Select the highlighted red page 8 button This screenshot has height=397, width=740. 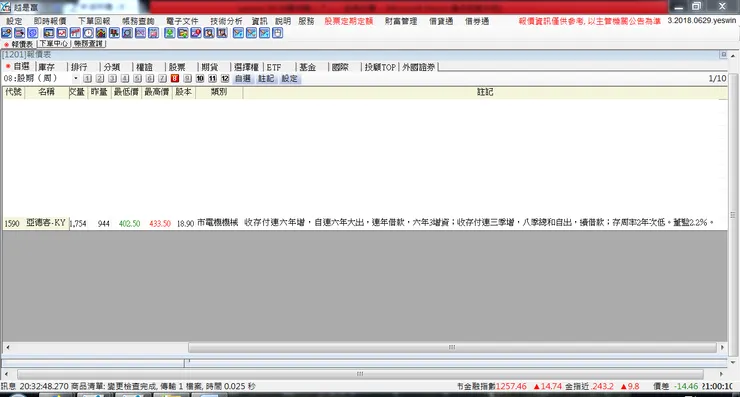click(x=175, y=78)
